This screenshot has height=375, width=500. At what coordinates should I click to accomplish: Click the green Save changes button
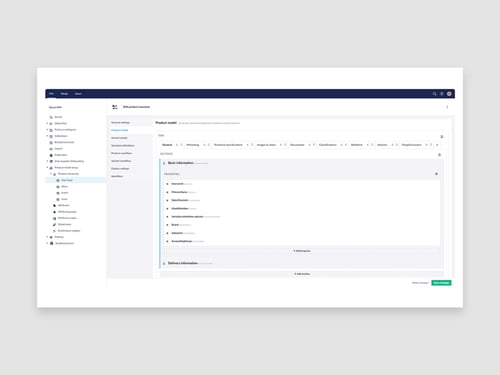pos(441,283)
